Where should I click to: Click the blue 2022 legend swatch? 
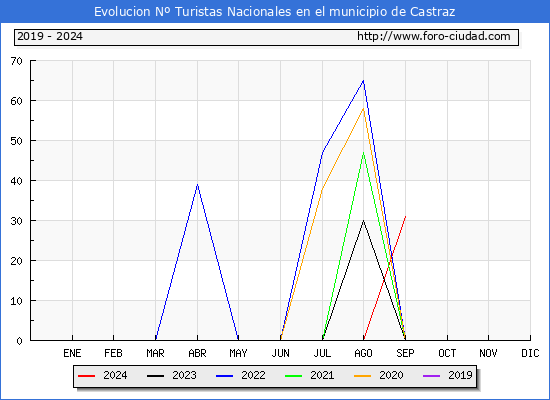coord(224,376)
